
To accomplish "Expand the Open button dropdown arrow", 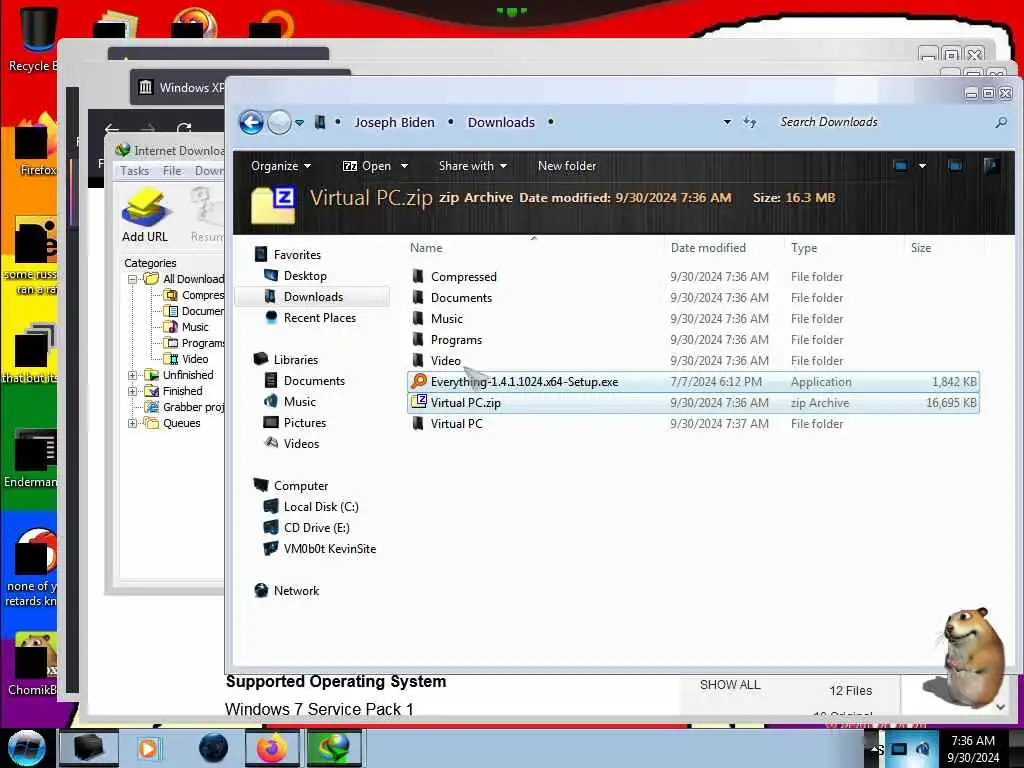I will point(404,166).
